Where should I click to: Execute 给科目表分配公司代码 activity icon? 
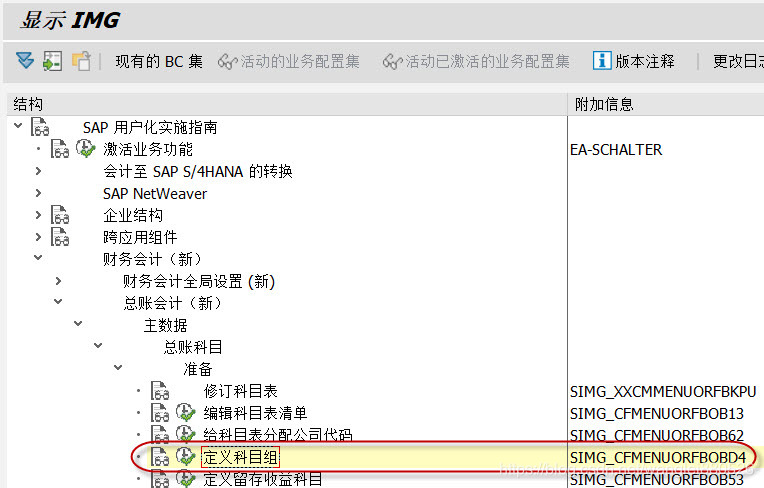coord(185,433)
